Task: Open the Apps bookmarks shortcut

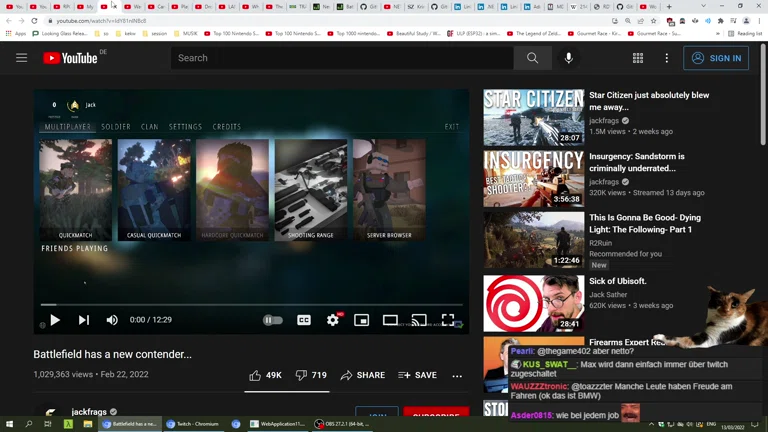Action: point(16,33)
